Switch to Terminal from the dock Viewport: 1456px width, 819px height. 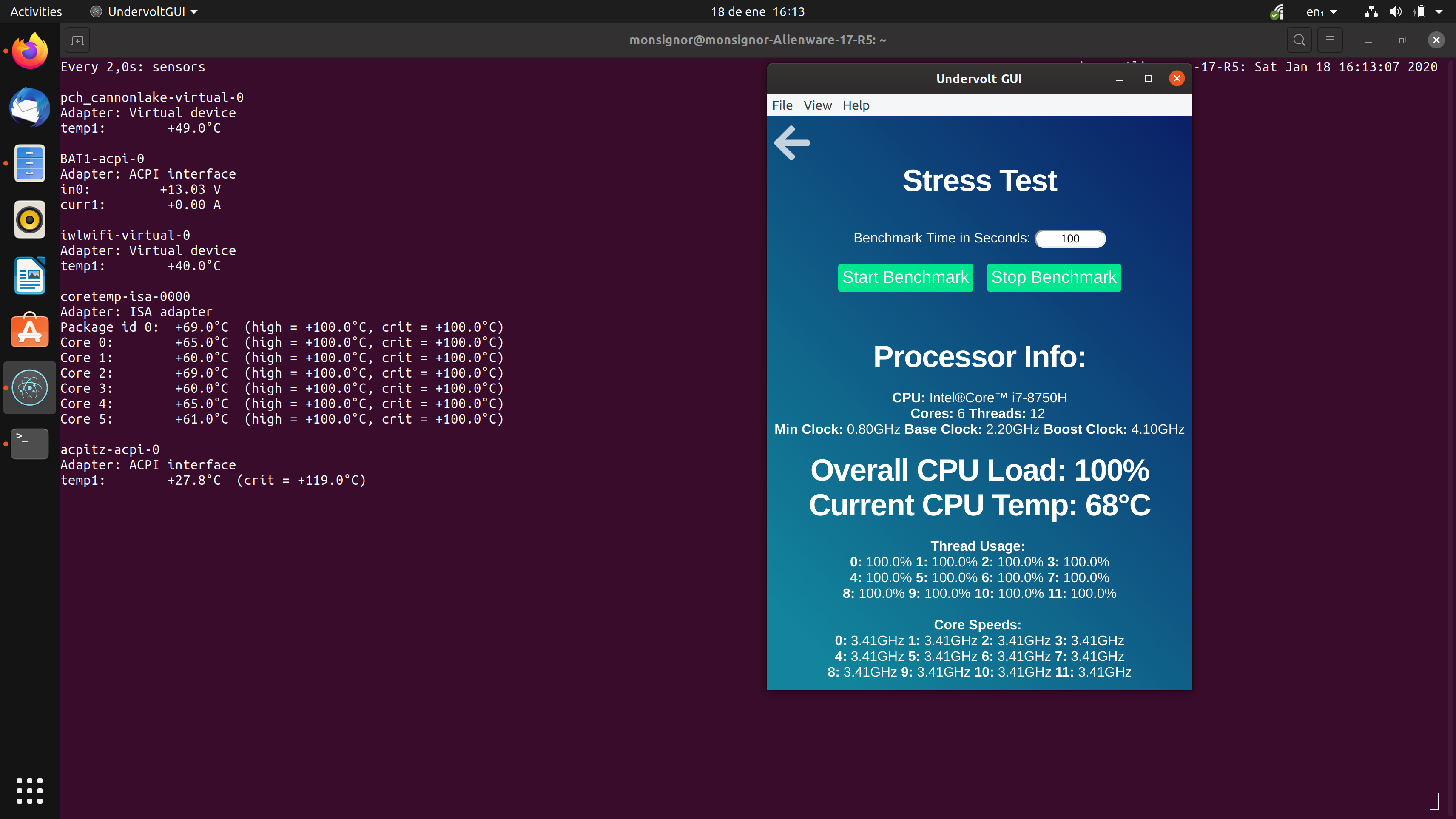point(30,444)
